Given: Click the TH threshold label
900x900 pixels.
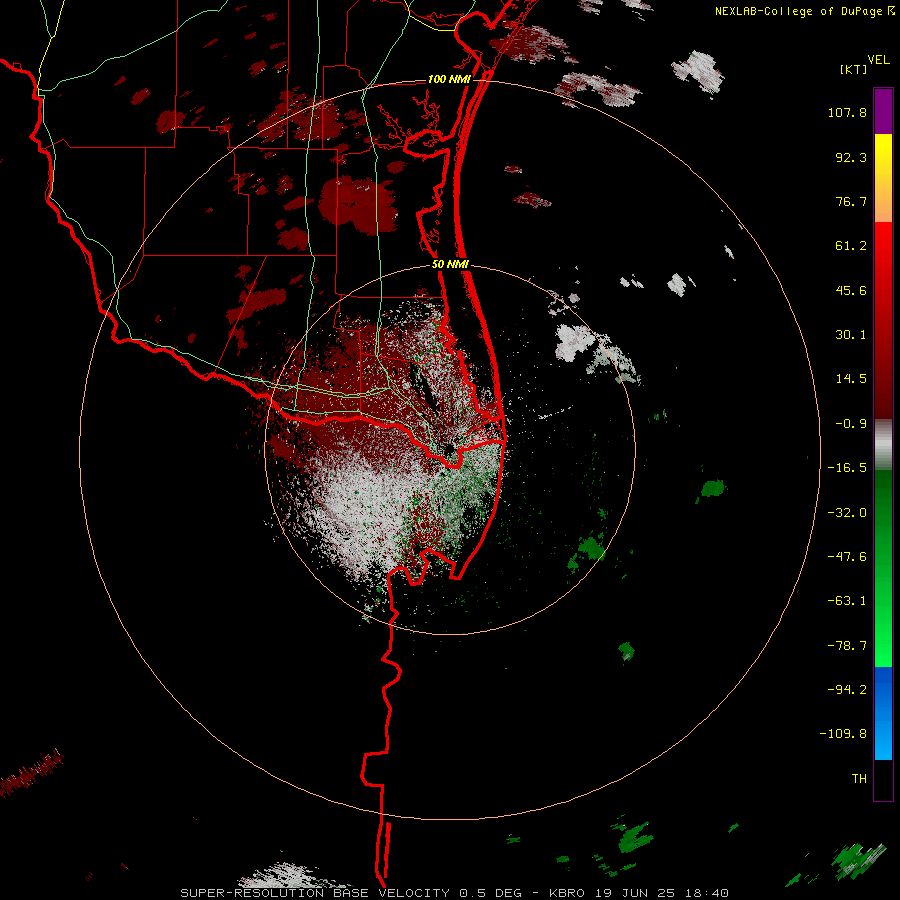Looking at the screenshot, I should [x=859, y=779].
